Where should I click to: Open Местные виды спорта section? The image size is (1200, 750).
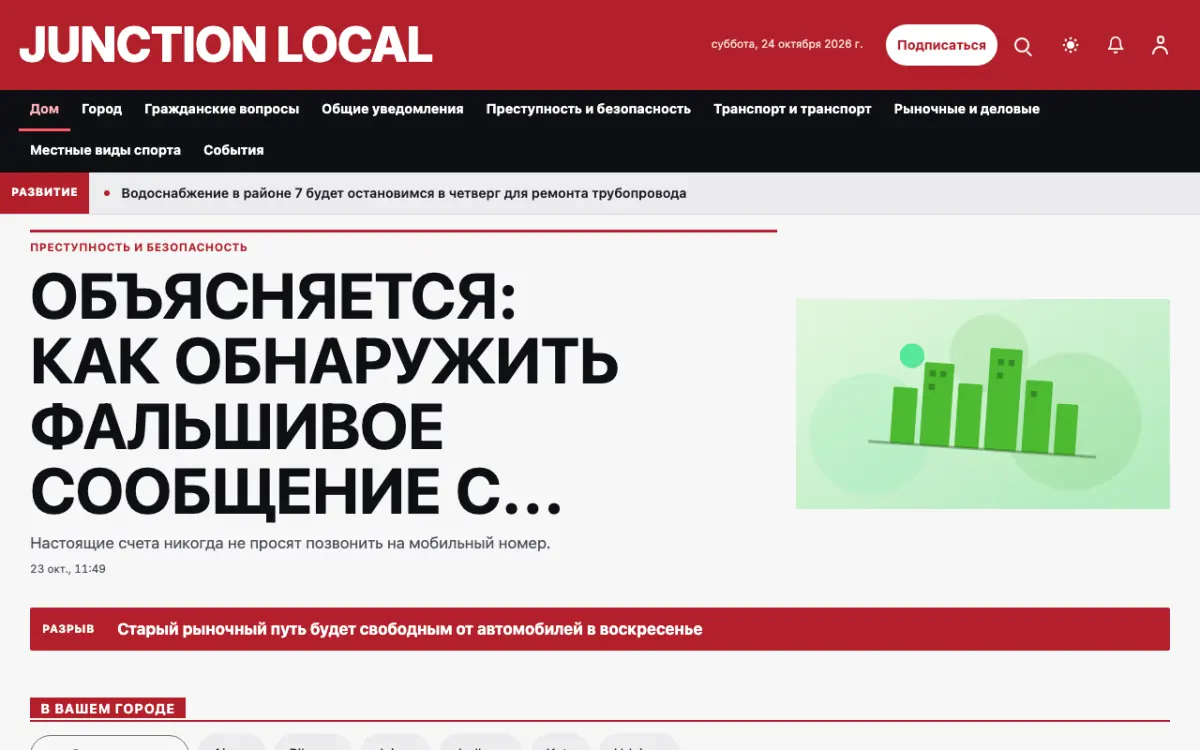tap(105, 150)
